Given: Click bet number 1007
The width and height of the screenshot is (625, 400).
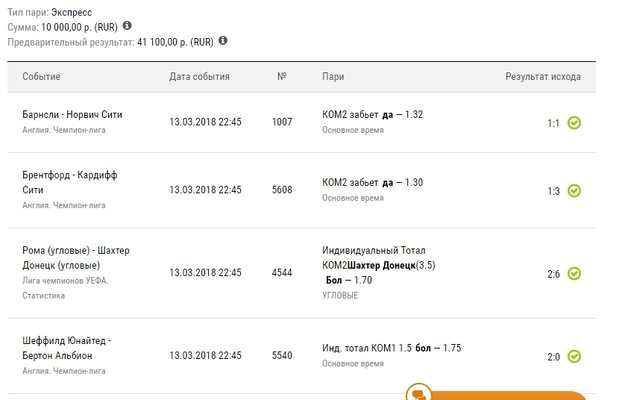Looking at the screenshot, I should tap(282, 122).
